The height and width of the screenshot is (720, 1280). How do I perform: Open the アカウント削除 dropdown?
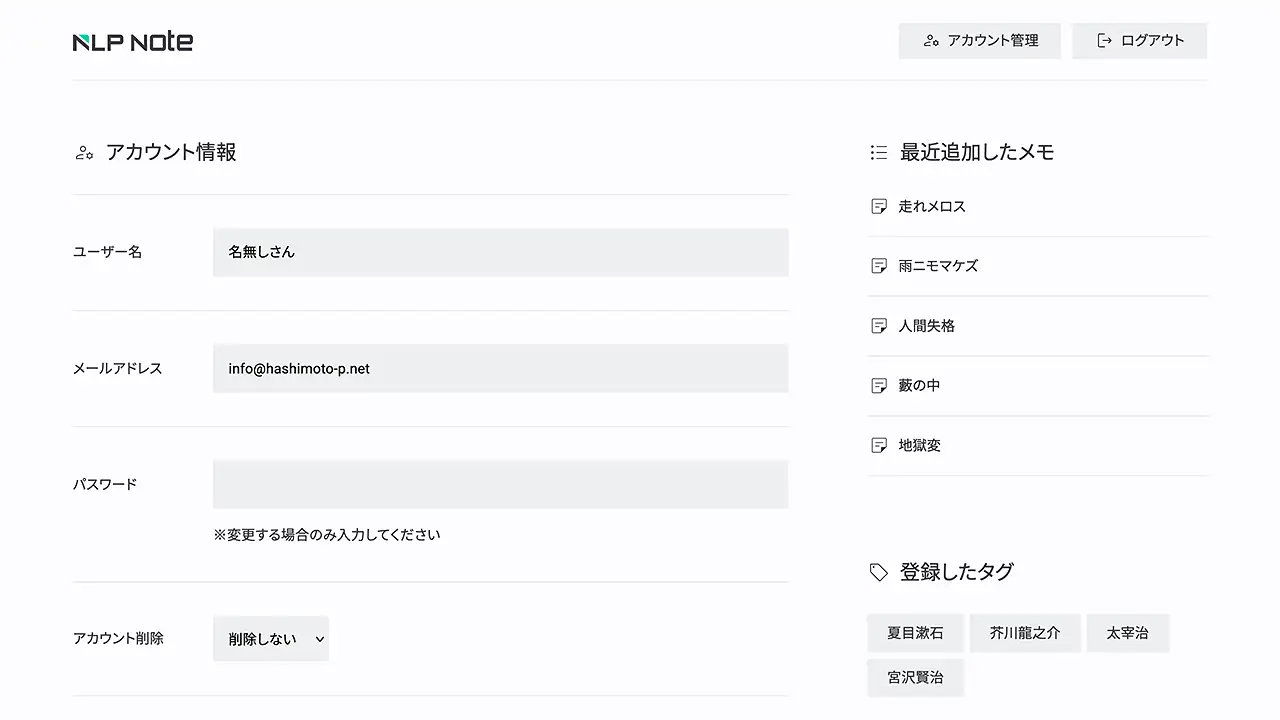[x=271, y=638]
